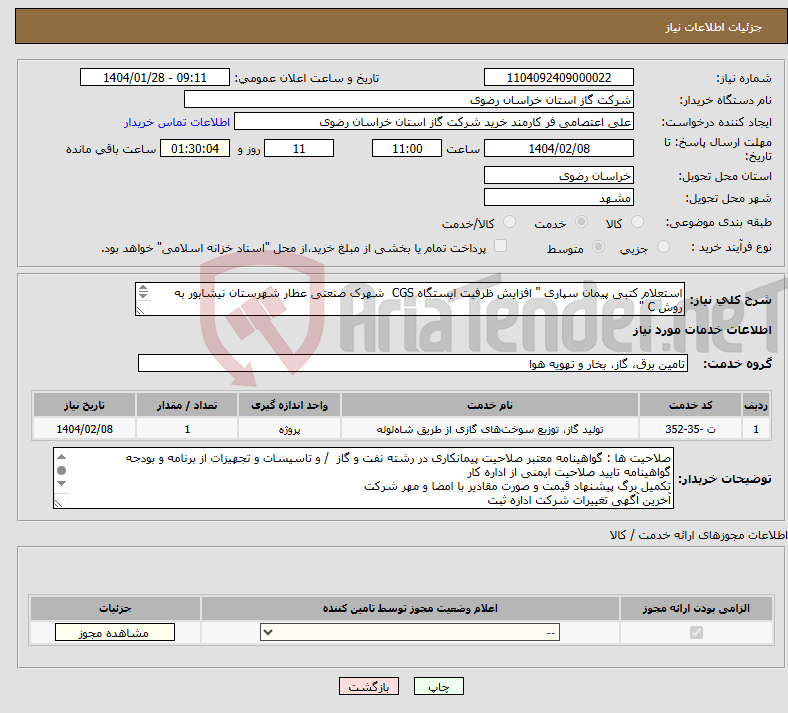
Task: Click the response deadline date 1404/02/08 field
Action: [558, 148]
